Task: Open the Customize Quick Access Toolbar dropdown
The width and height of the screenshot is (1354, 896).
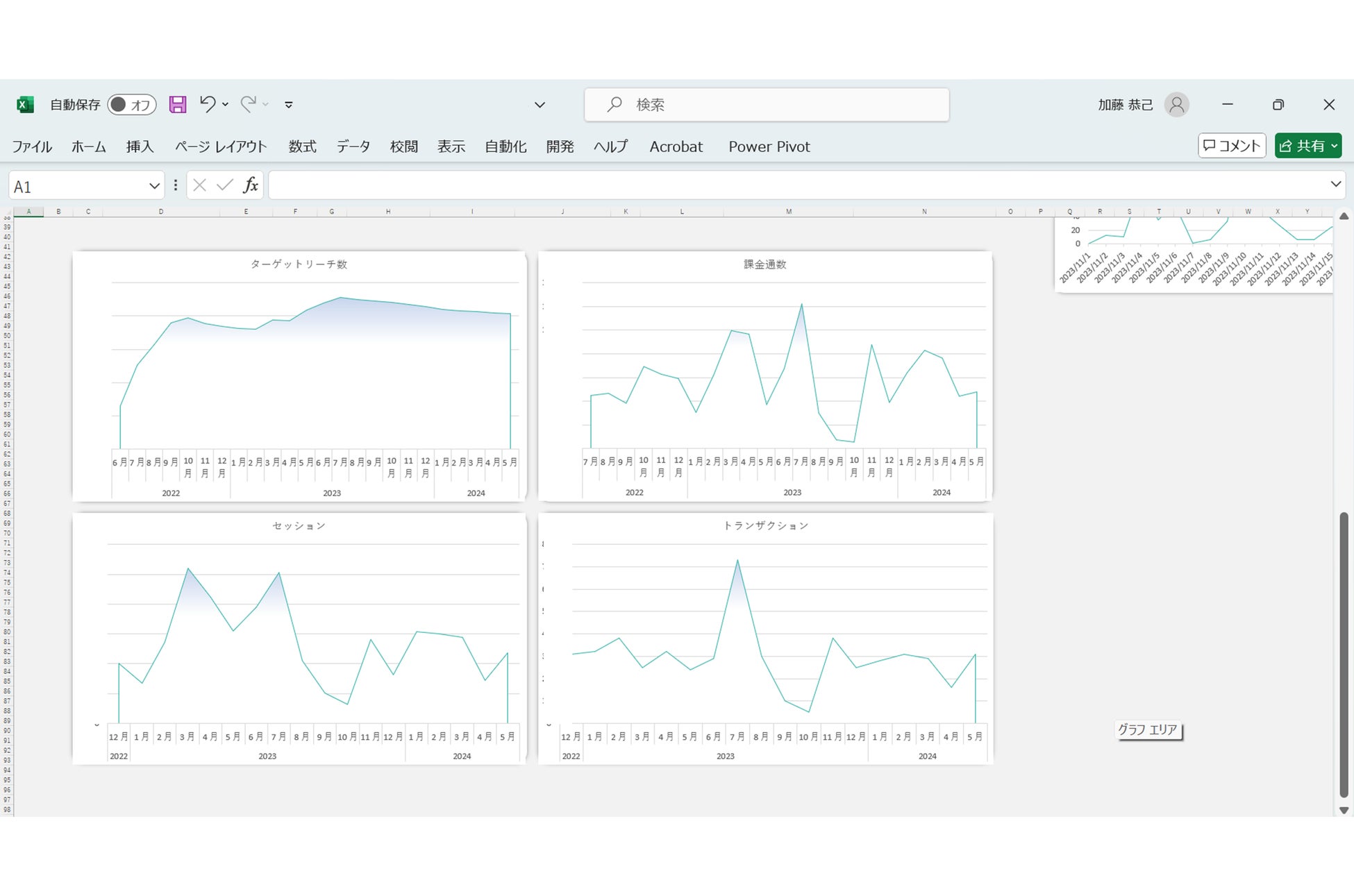Action: tap(289, 105)
